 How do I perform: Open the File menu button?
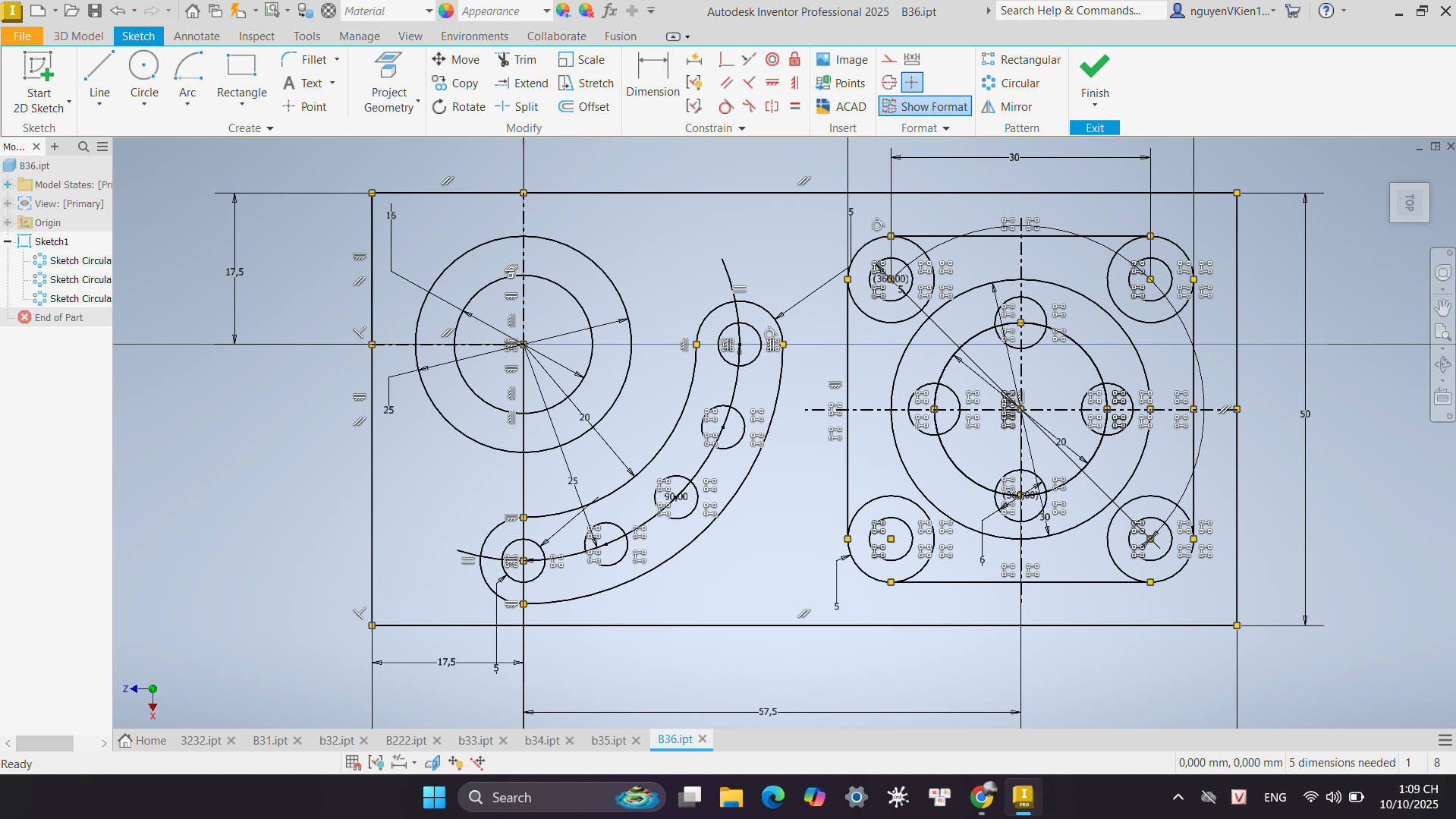[x=22, y=36]
